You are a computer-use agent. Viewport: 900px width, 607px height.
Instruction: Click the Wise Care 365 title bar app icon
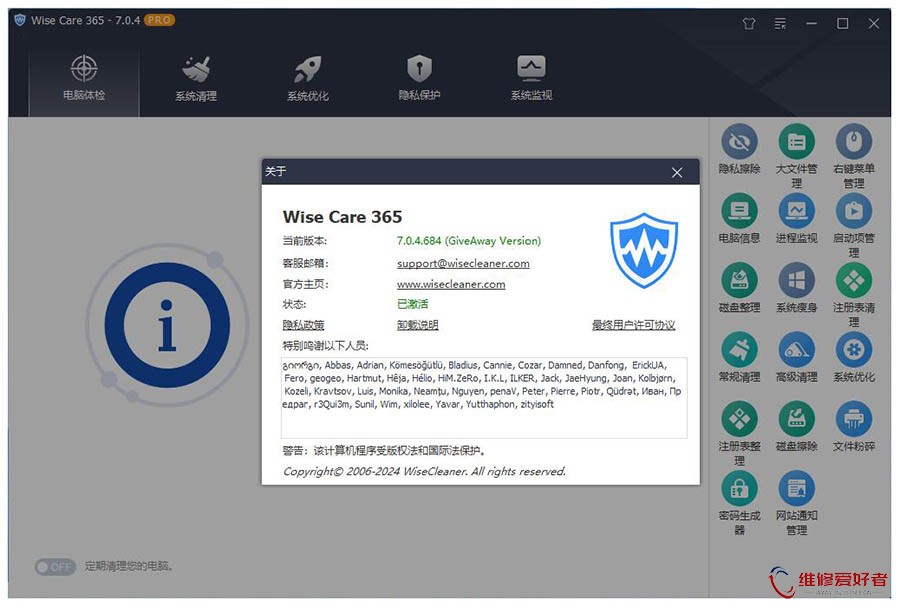pyautogui.click(x=20, y=20)
